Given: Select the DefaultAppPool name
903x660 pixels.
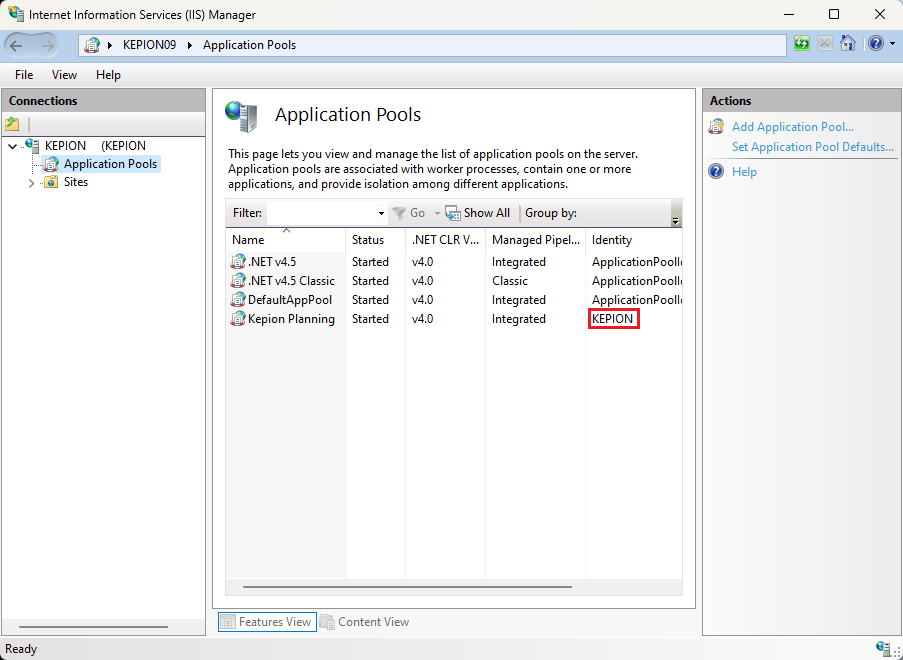Looking at the screenshot, I should click(290, 299).
